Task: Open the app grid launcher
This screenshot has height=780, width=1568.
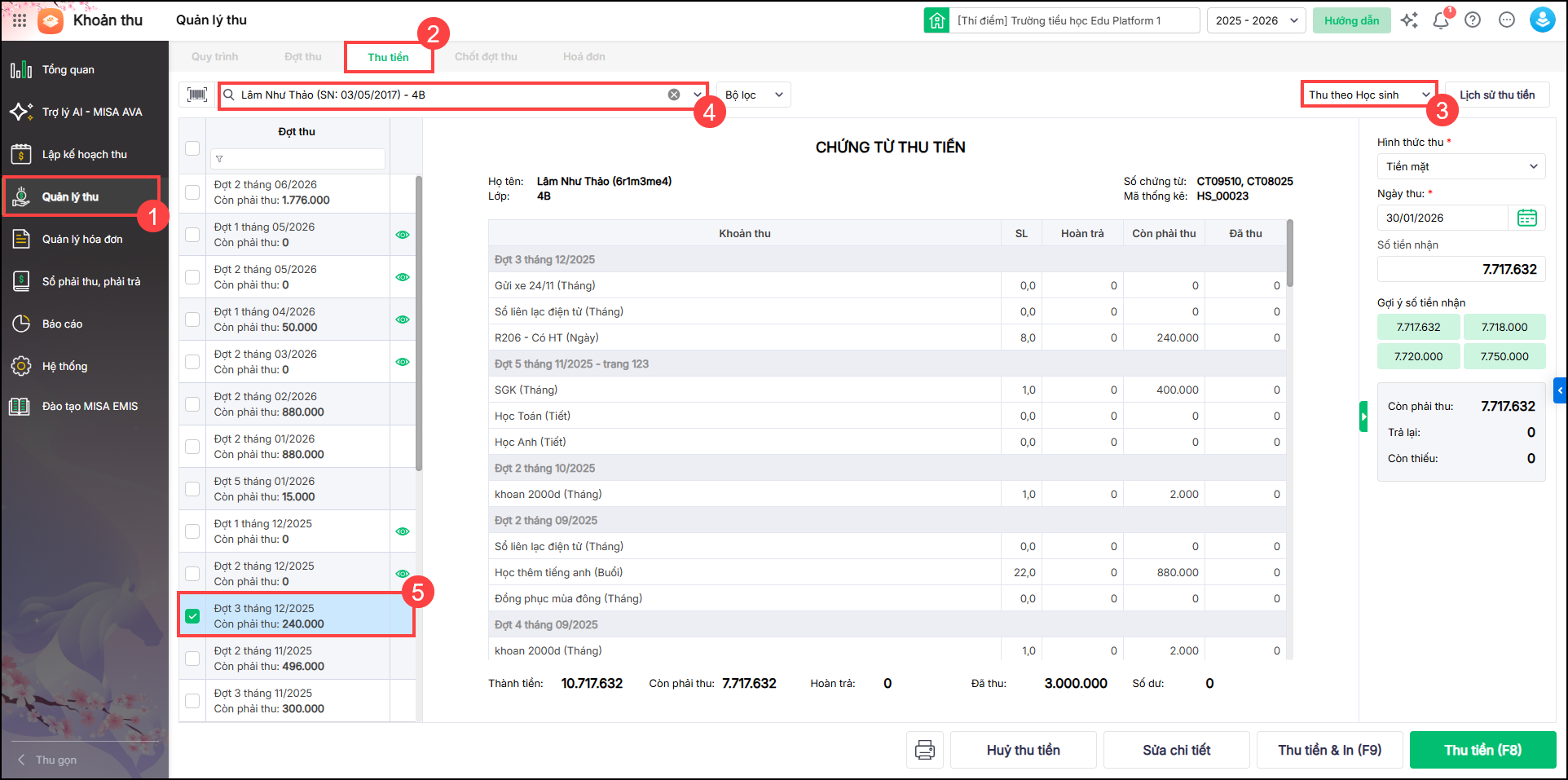Action: pyautogui.click(x=20, y=20)
